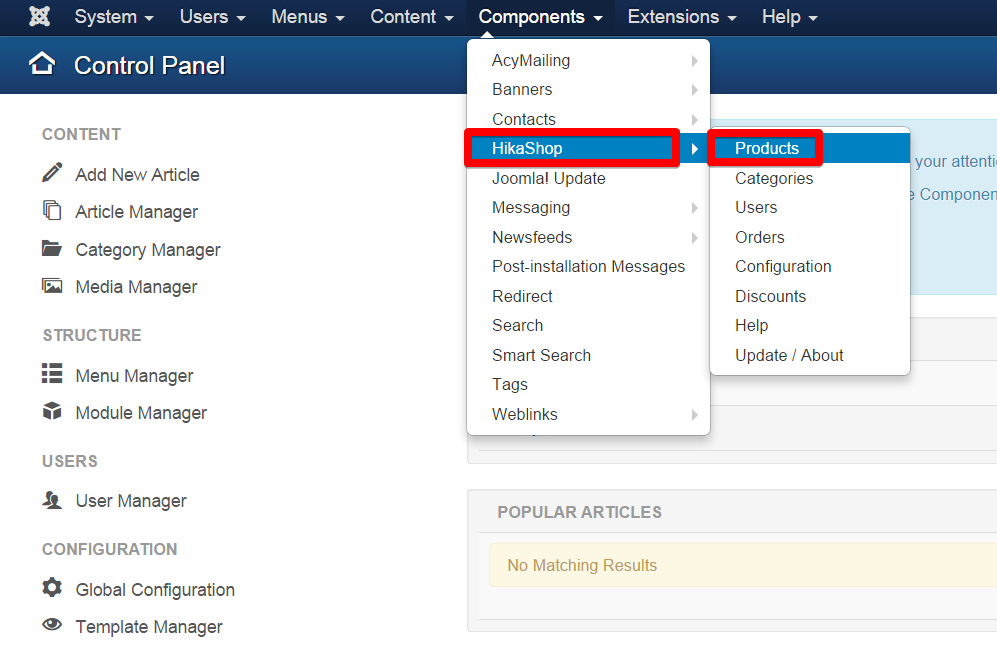
Task: Open the Menu Manager link
Action: (x=134, y=376)
